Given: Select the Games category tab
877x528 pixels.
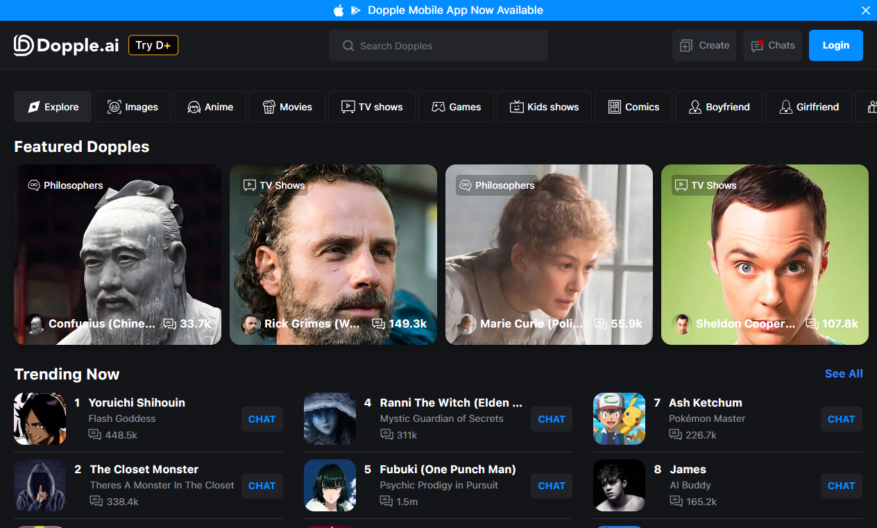Looking at the screenshot, I should [x=456, y=106].
